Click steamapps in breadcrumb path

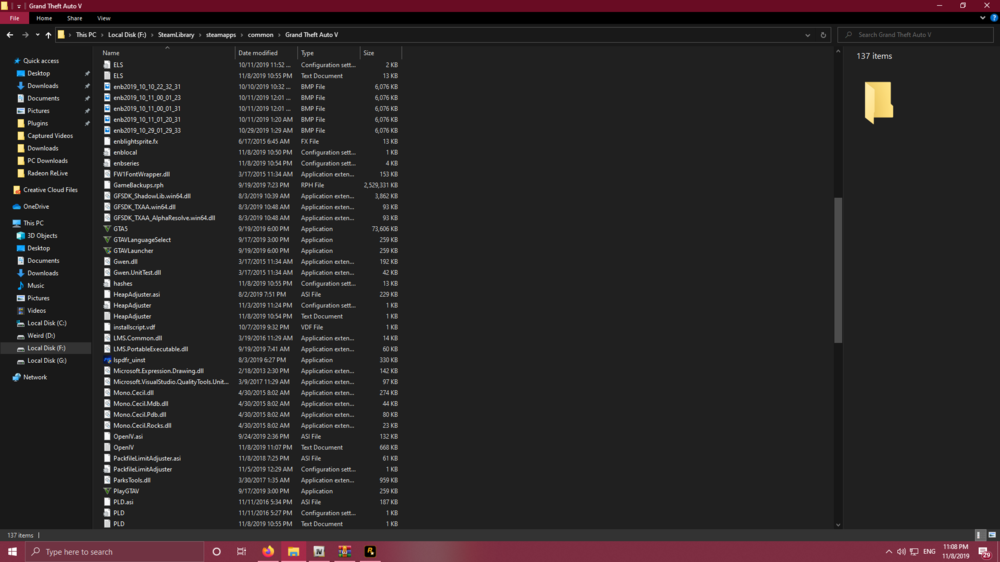(221, 35)
